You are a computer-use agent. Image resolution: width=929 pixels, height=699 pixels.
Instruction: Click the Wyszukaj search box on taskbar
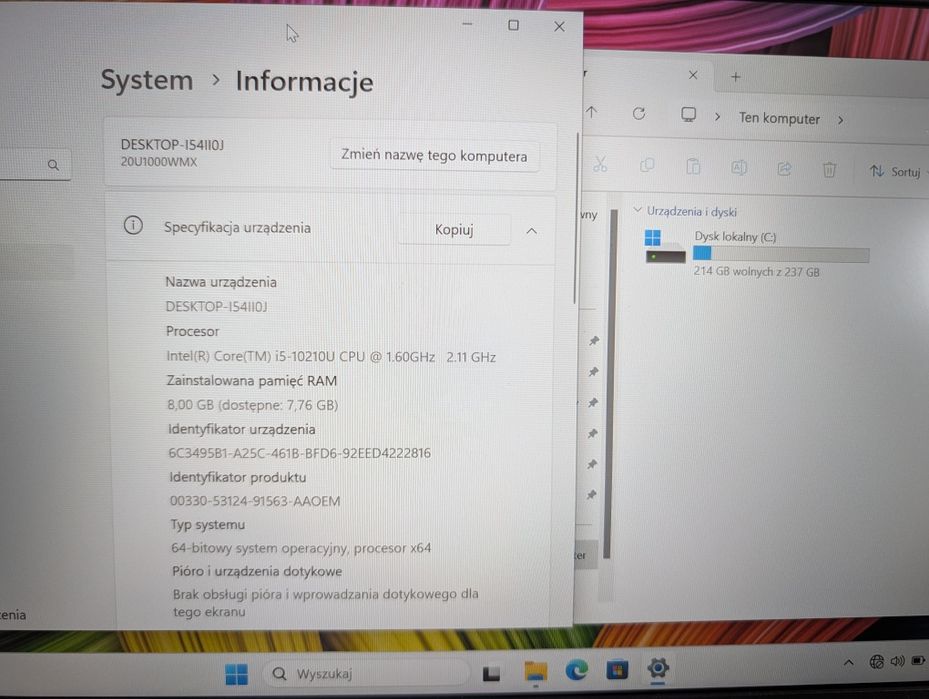pos(365,674)
